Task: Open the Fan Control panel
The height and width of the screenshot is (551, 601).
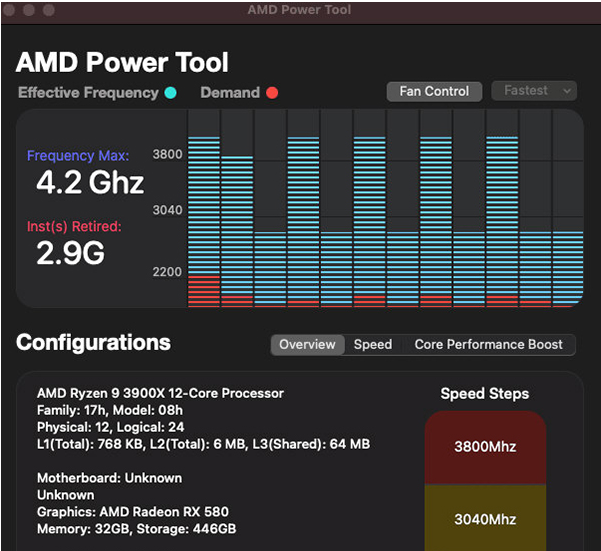Action: [x=434, y=91]
